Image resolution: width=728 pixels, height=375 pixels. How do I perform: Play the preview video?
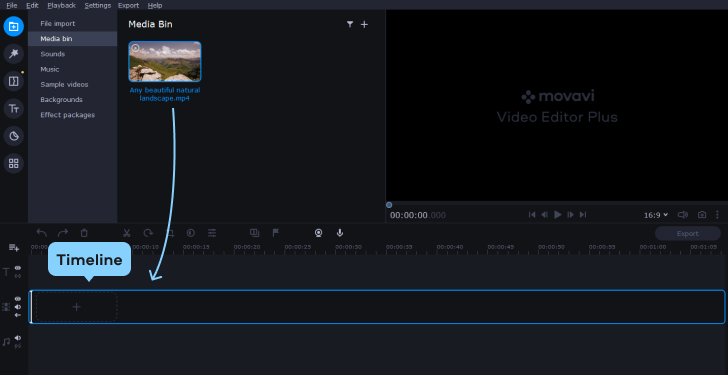pos(558,214)
